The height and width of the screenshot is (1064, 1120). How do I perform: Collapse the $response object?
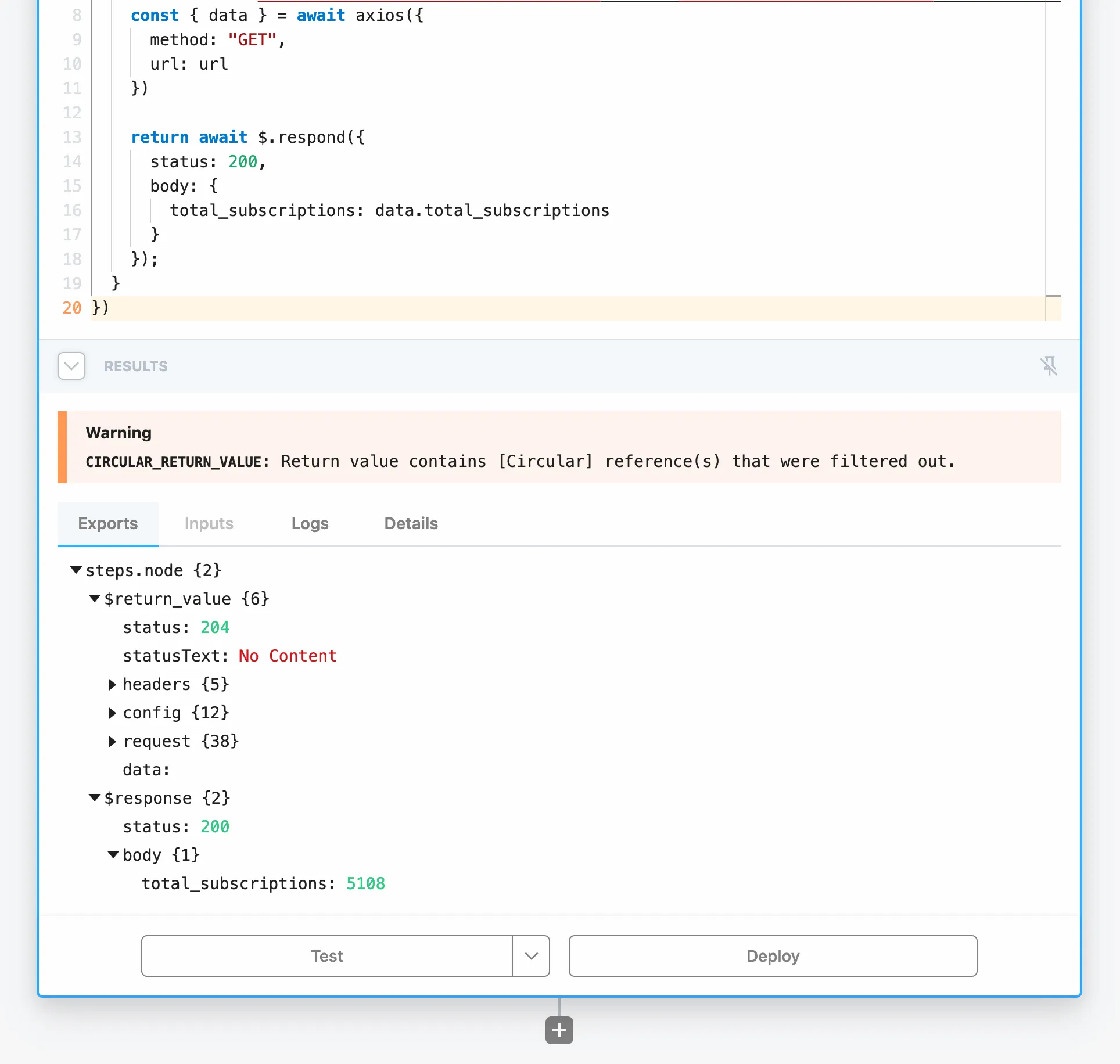coord(95,797)
